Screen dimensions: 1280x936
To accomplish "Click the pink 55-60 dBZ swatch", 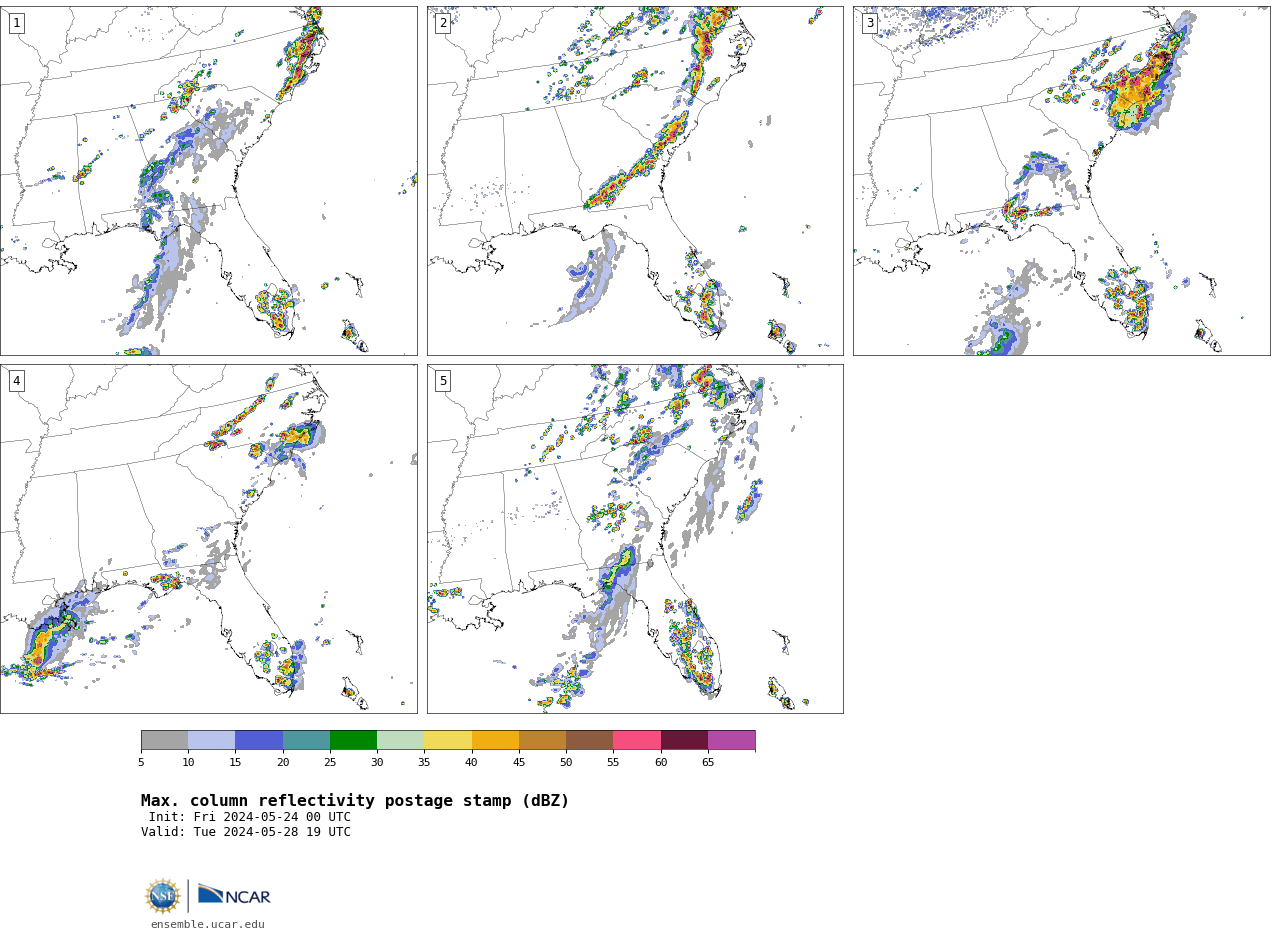I will [x=637, y=740].
